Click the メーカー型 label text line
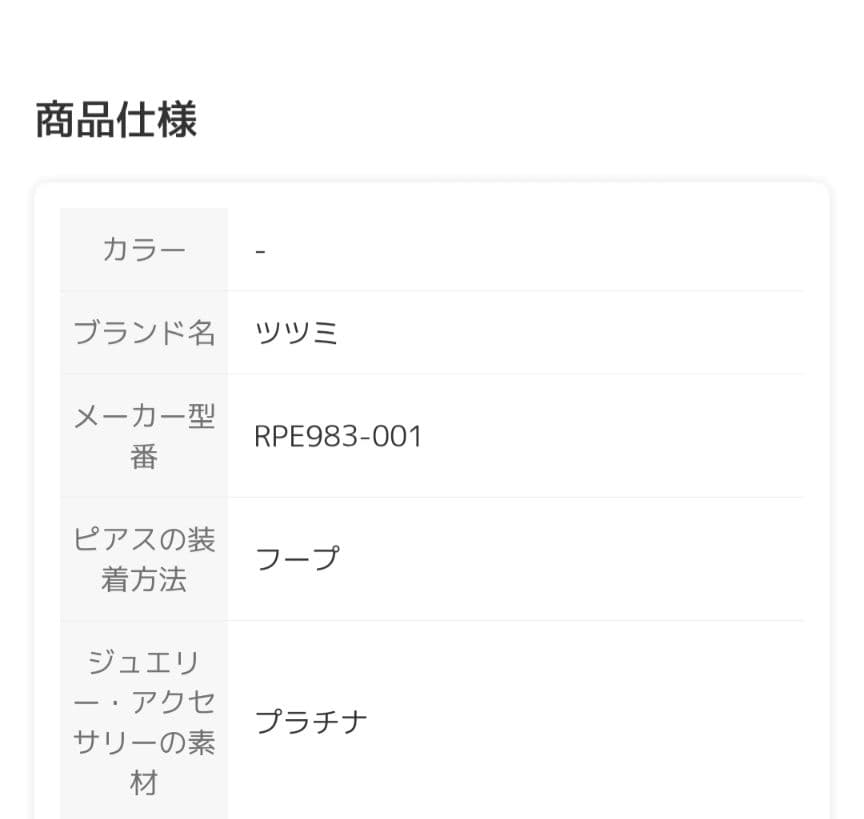This screenshot has width=864, height=819. click(144, 416)
